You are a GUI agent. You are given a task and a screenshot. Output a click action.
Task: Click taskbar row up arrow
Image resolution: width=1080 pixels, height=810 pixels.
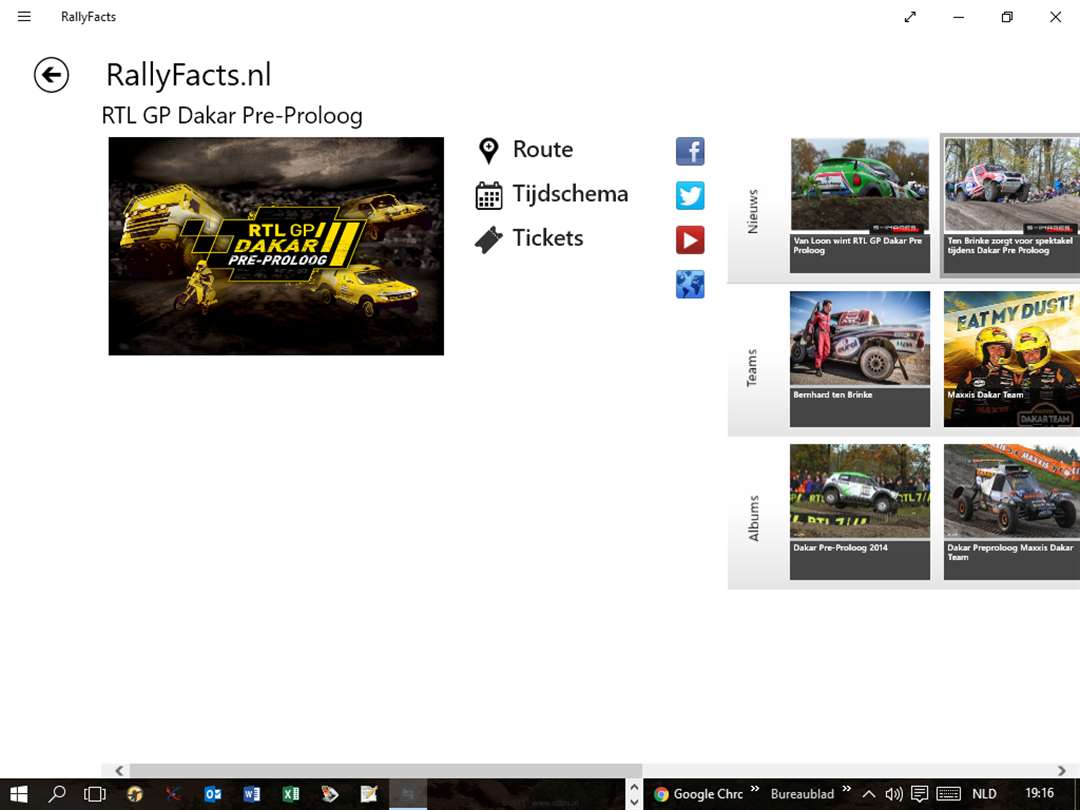click(x=634, y=787)
